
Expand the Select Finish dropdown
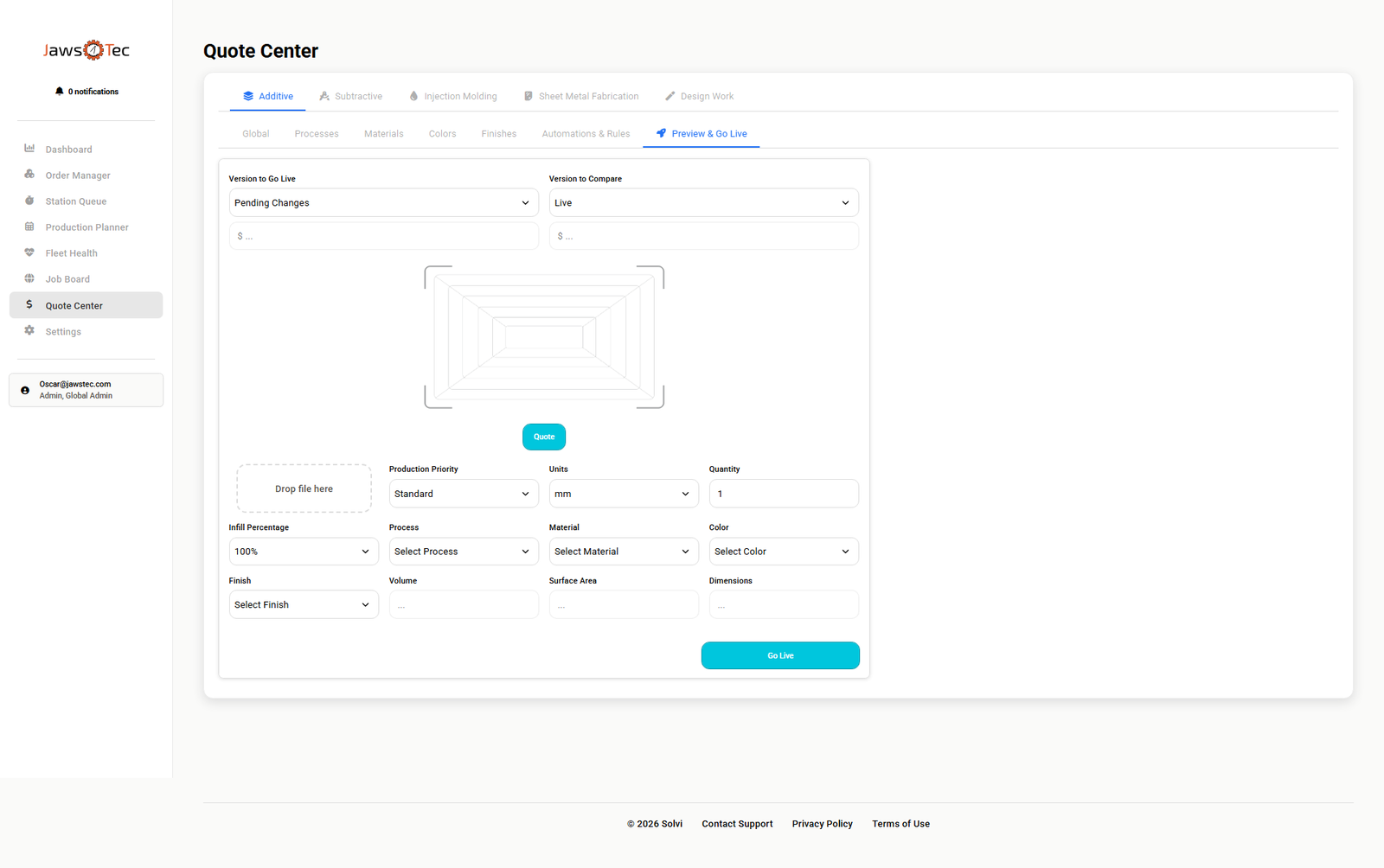coord(304,604)
